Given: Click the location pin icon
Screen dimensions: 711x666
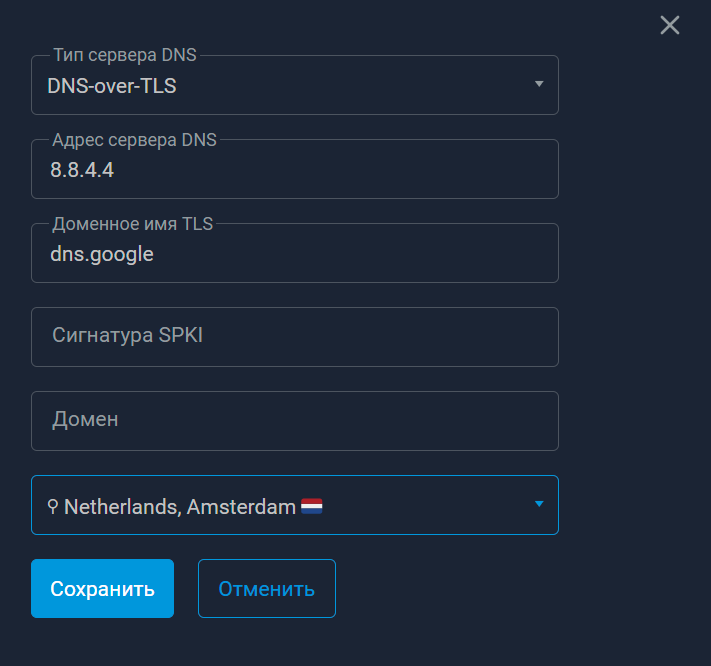Looking at the screenshot, I should point(53,506).
